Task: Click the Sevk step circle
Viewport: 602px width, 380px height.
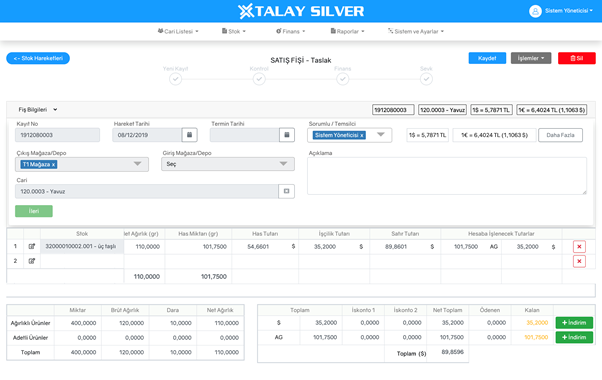Action: 426,79
